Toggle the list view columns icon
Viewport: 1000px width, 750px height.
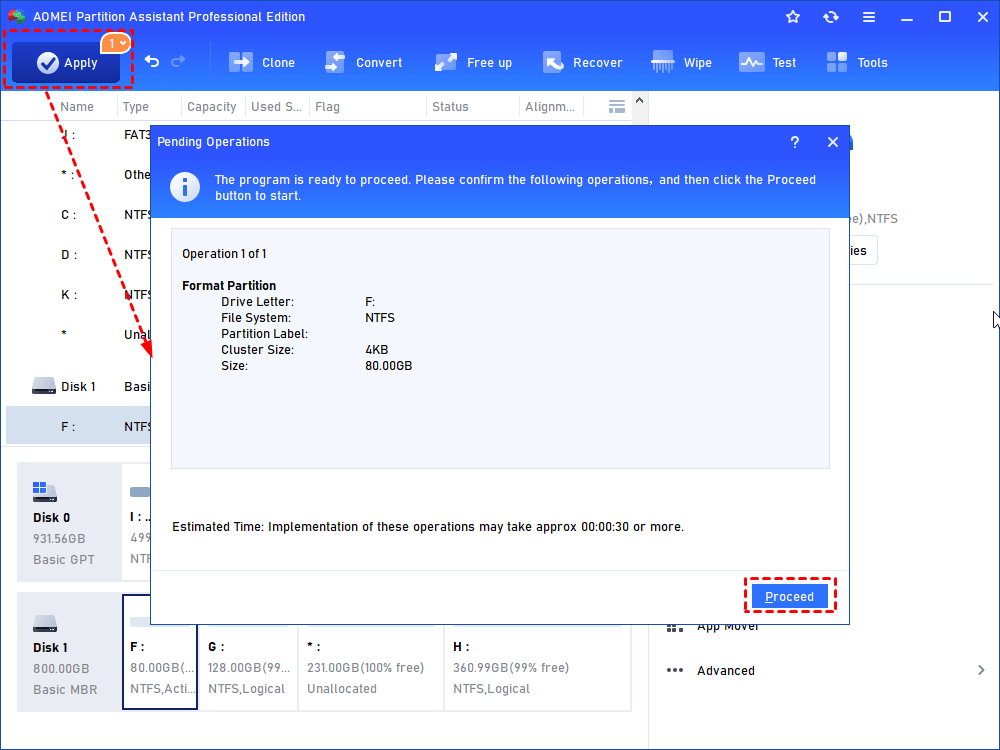click(617, 107)
